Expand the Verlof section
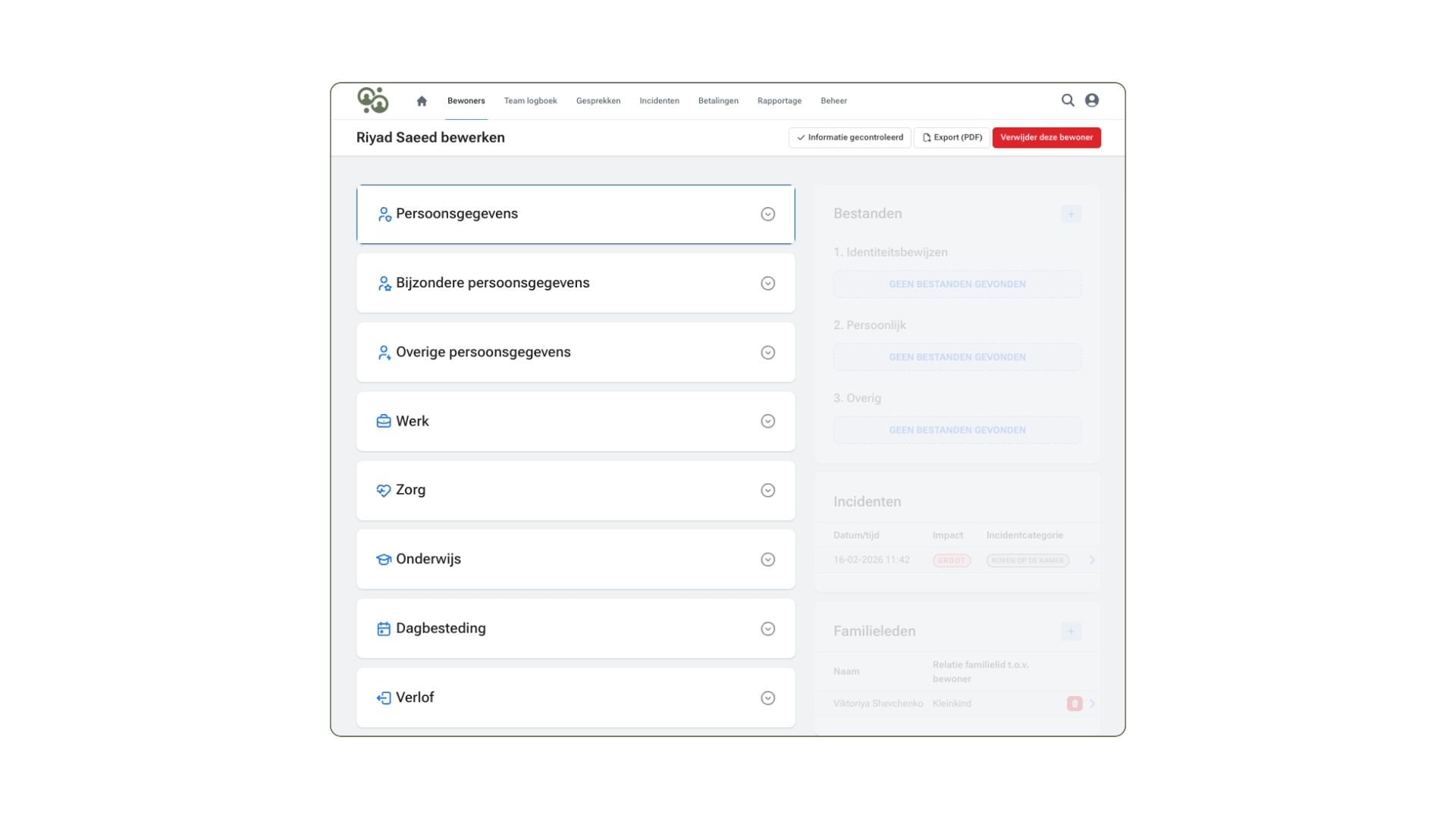Viewport: 1456px width, 819px height. (x=576, y=698)
